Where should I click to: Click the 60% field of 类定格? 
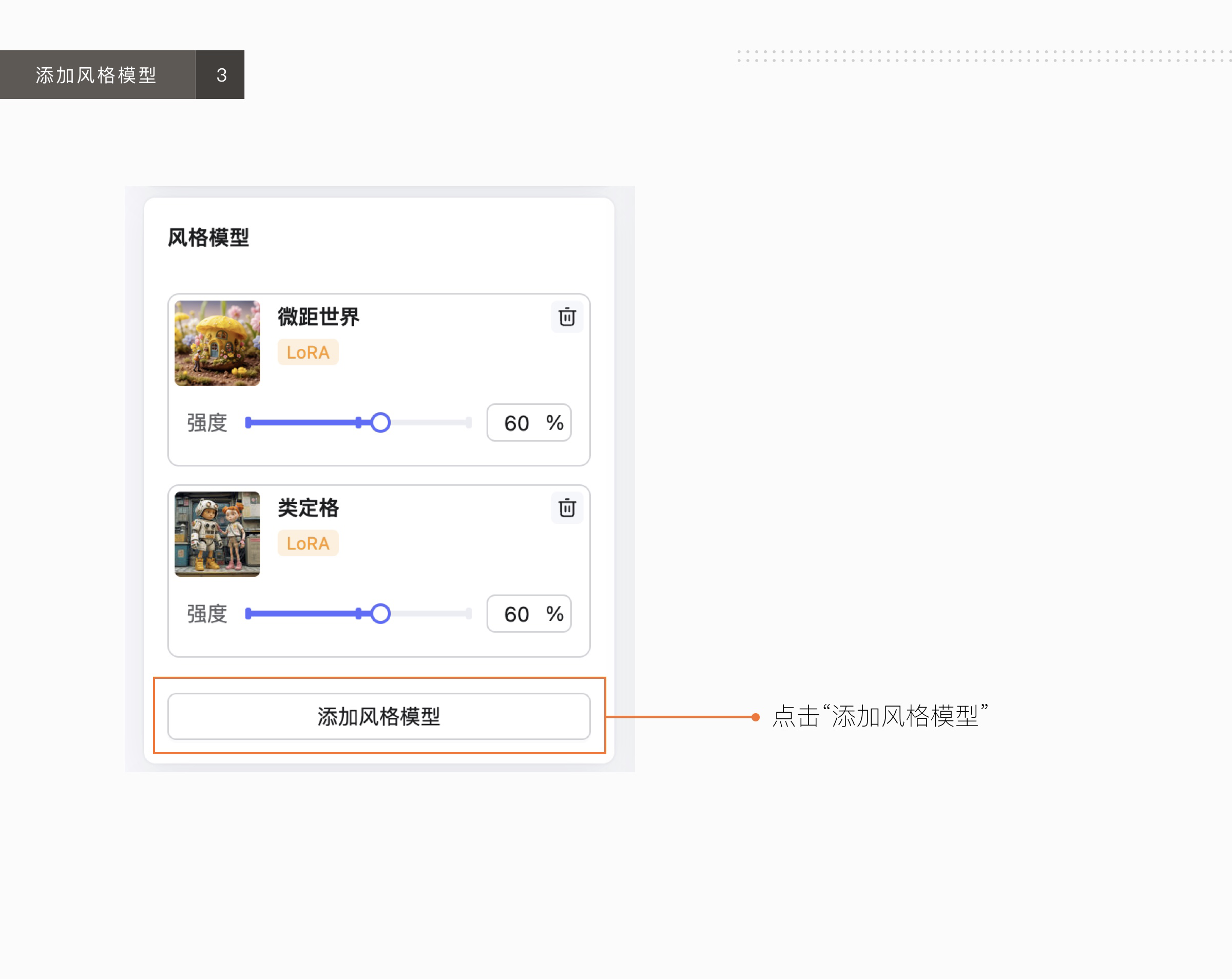[528, 614]
